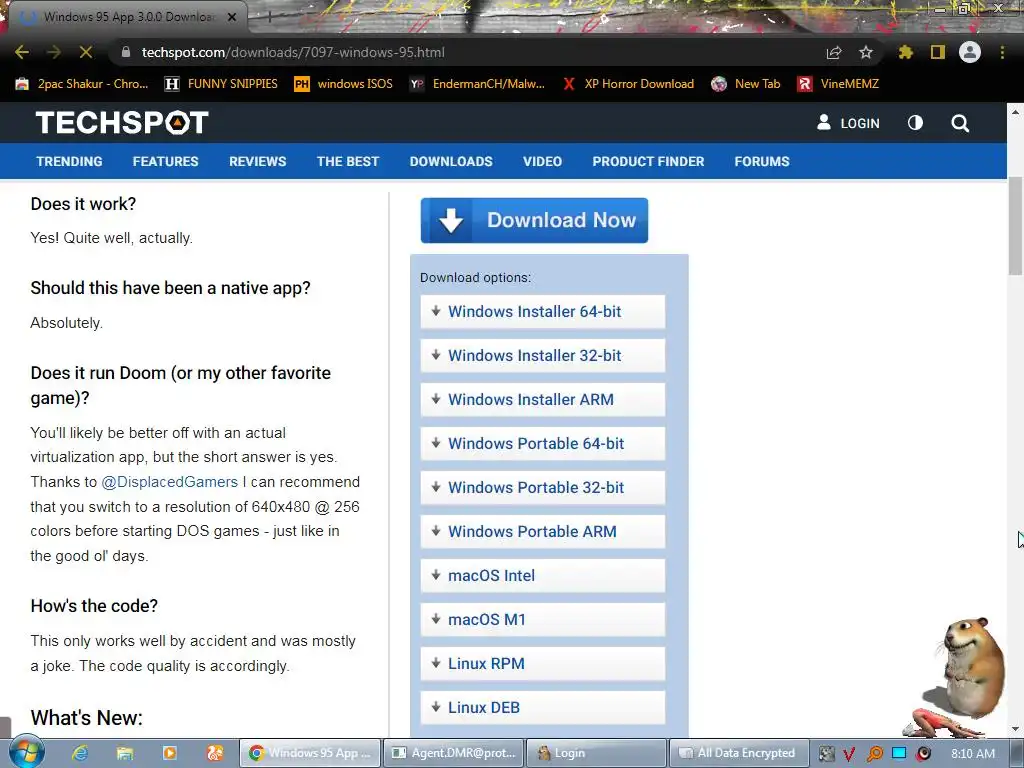Stop loading the page

pos(86,52)
